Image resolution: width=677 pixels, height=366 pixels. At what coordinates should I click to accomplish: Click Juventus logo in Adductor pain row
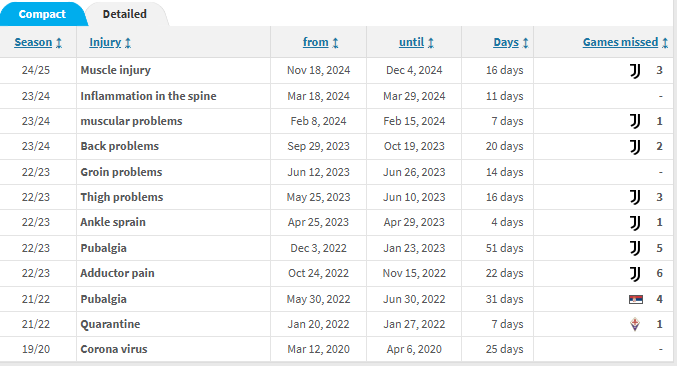point(635,273)
